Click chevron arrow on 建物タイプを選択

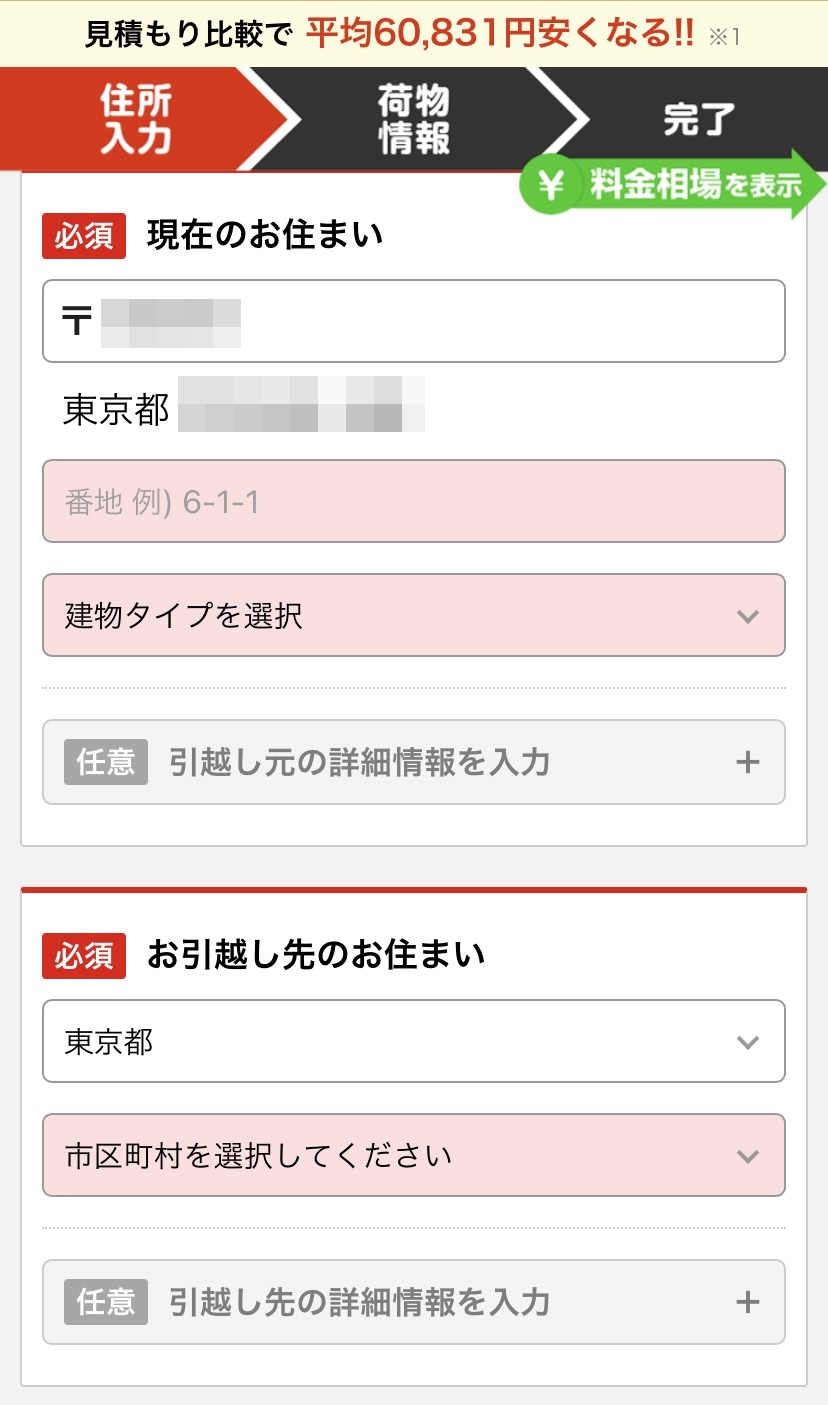pos(747,616)
